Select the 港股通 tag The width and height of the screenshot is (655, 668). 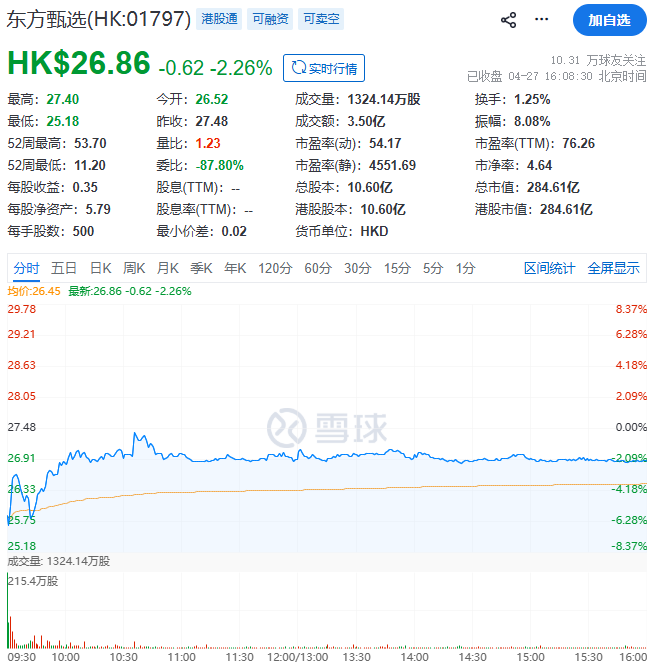click(x=219, y=20)
